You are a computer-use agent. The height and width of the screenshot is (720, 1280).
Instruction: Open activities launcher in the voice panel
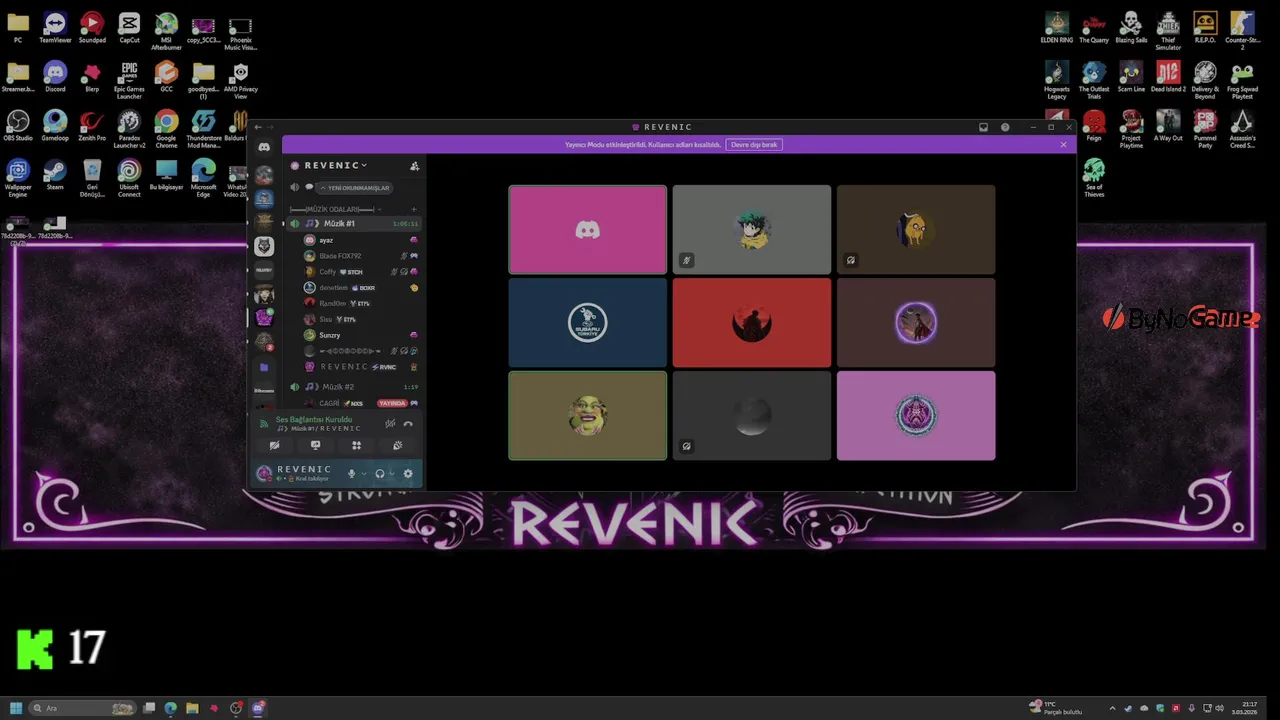click(356, 446)
